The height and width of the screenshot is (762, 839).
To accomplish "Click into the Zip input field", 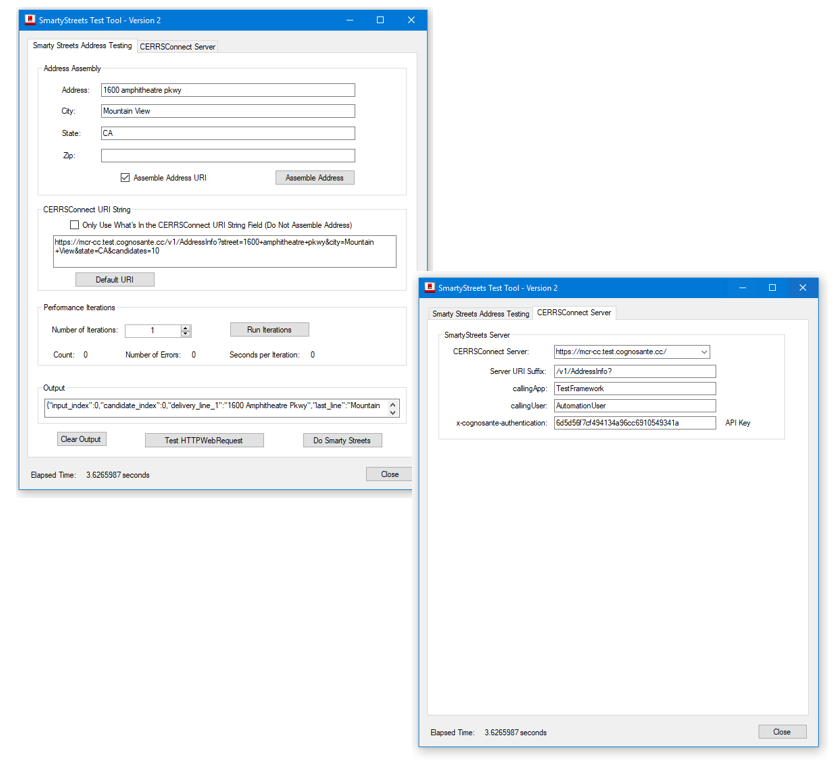I will (x=227, y=156).
